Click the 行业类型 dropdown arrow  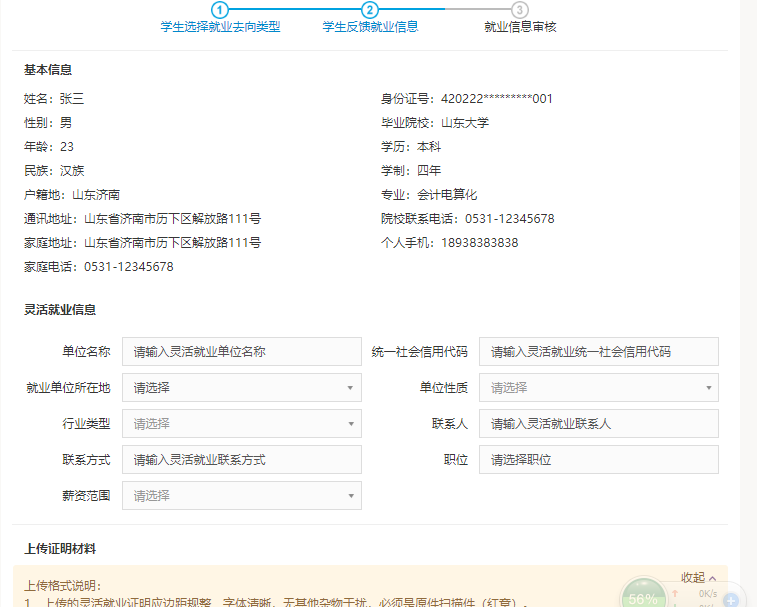click(x=350, y=424)
